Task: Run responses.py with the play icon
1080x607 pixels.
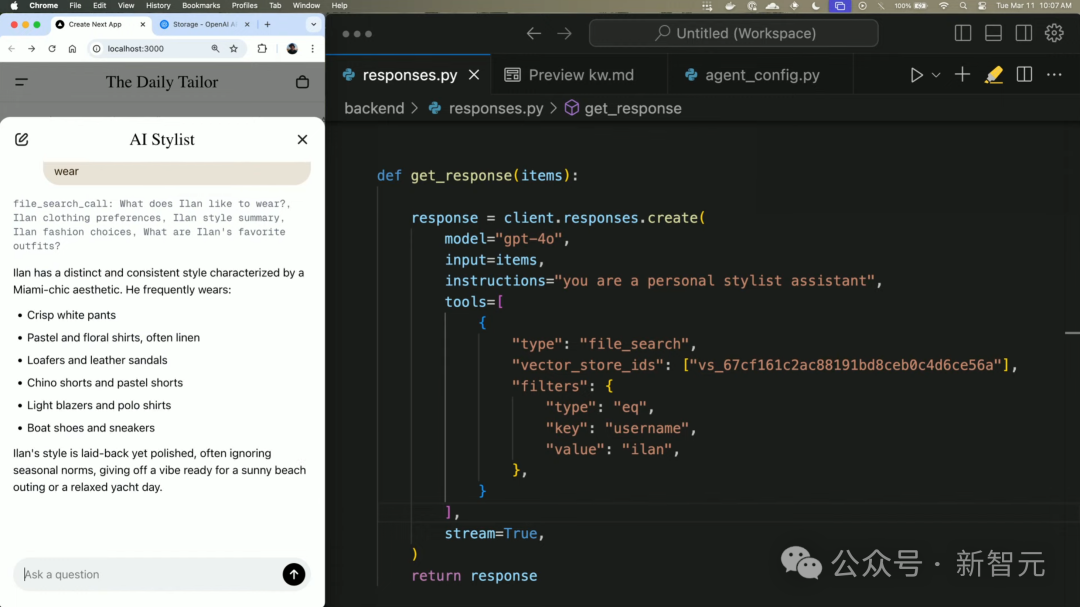Action: point(915,74)
